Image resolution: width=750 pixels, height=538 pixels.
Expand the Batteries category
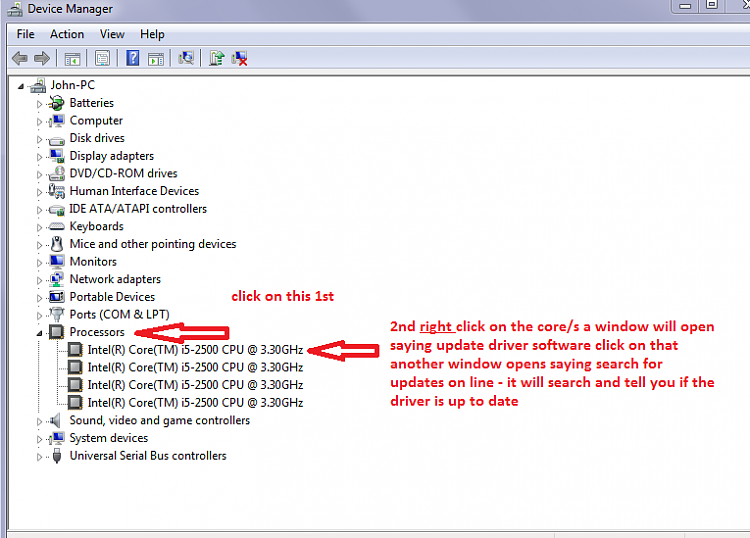click(39, 104)
